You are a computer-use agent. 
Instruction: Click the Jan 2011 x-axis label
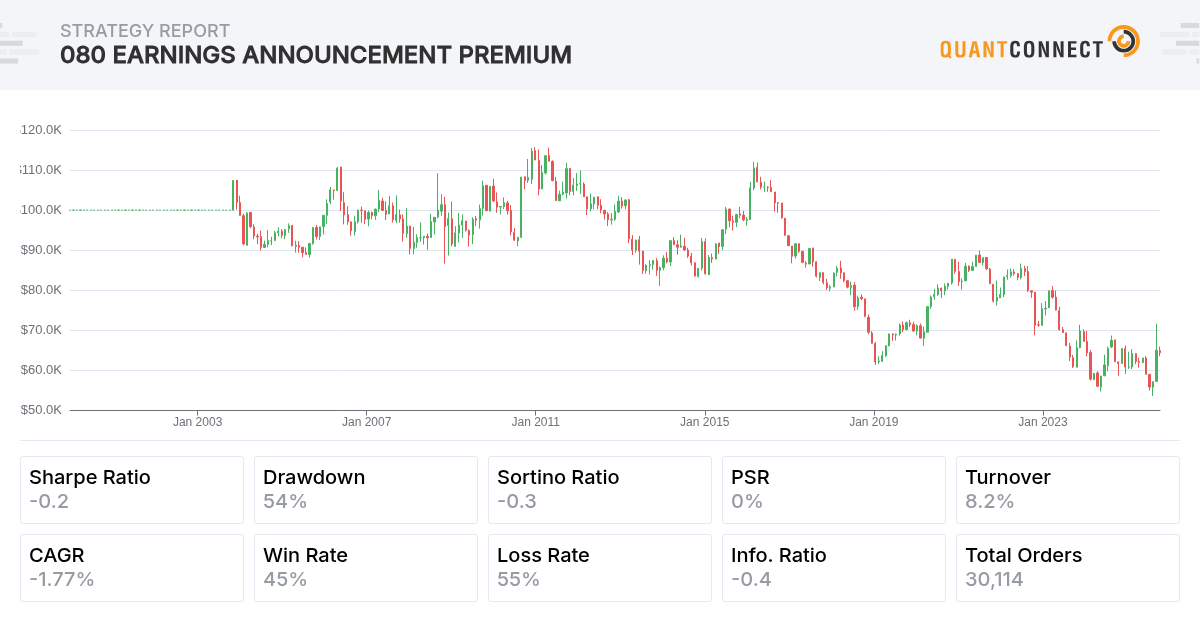536,422
